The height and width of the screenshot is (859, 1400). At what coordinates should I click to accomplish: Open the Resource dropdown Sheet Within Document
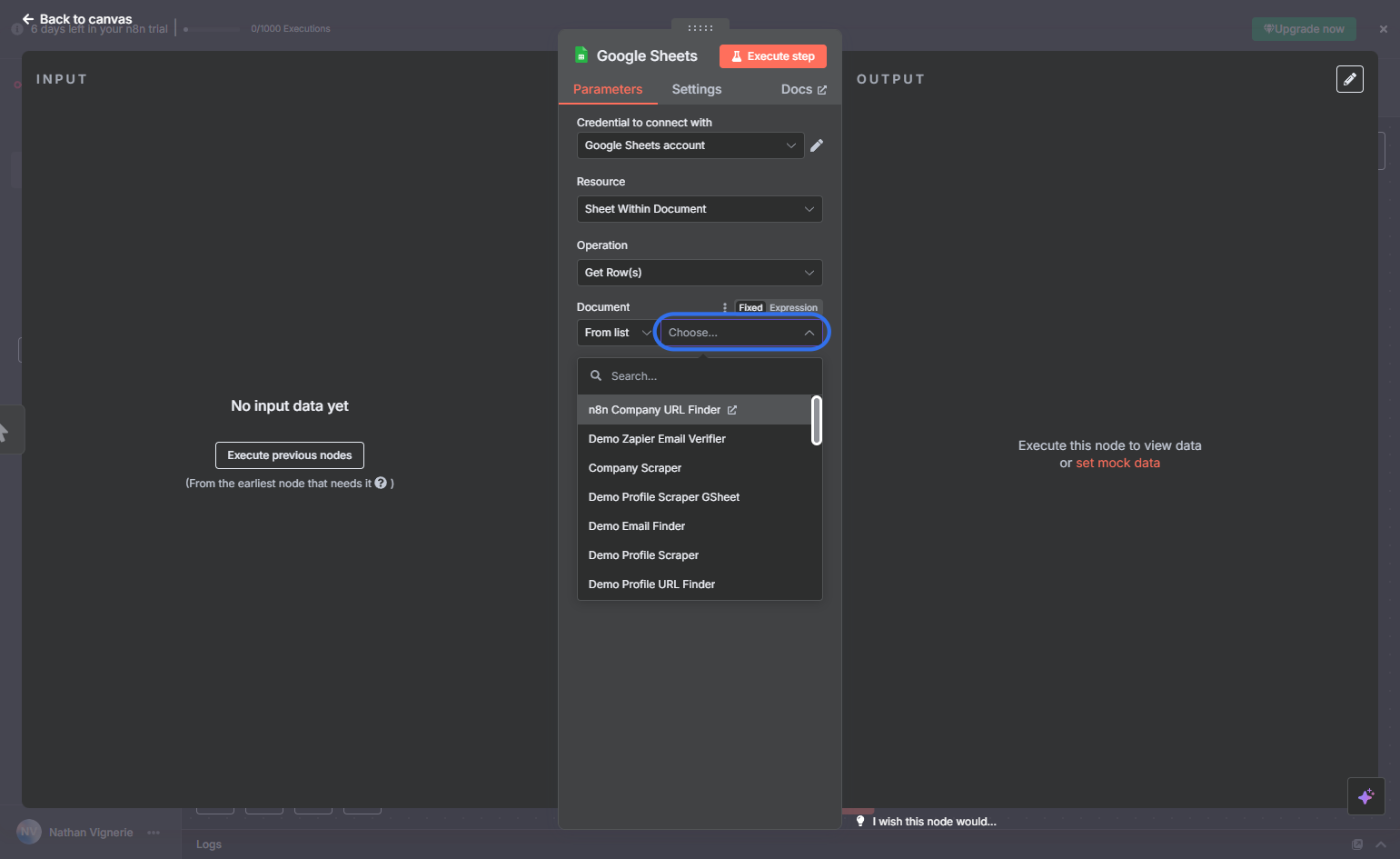pyautogui.click(x=700, y=209)
